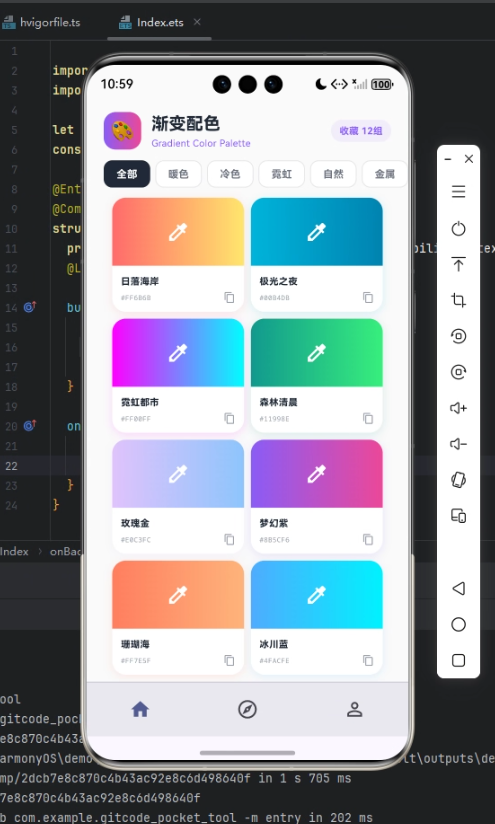
Task: Click the eyedropper on 森林清晨 gradient
Action: 316,353
